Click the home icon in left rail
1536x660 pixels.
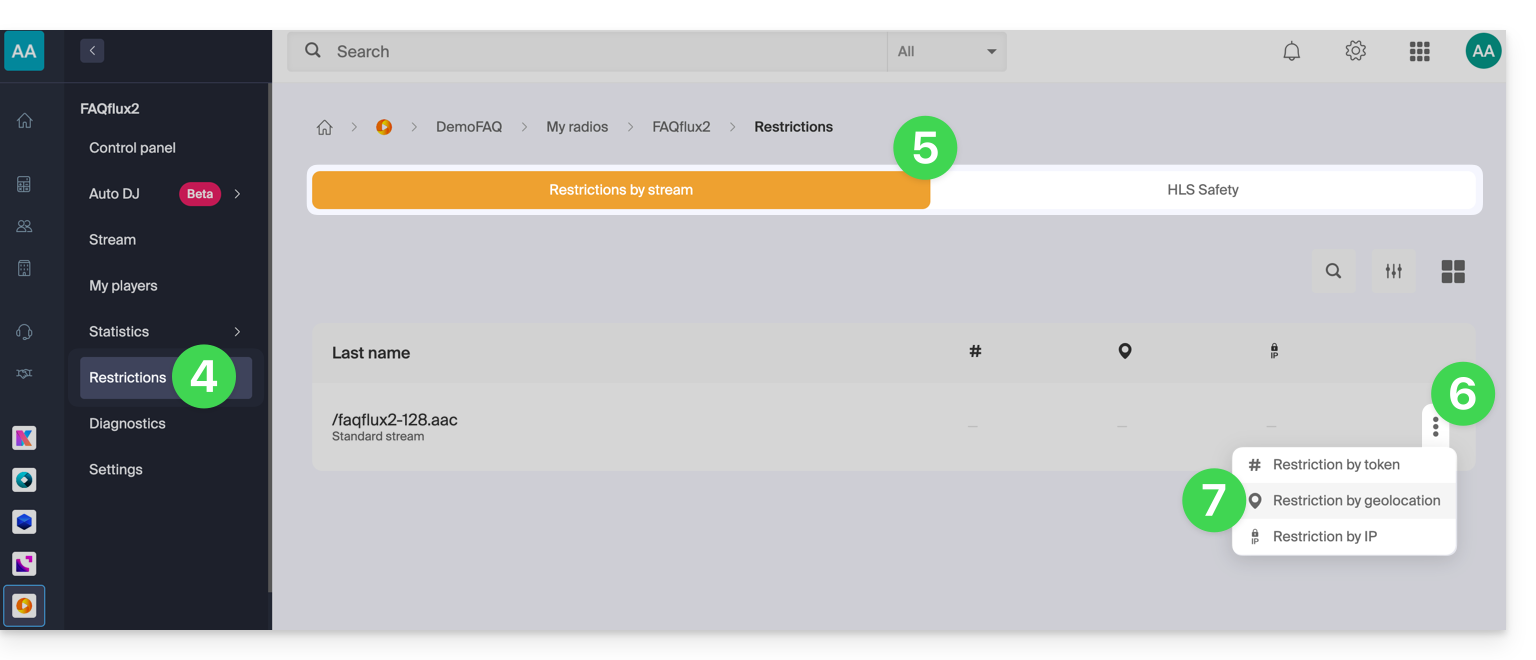(25, 121)
